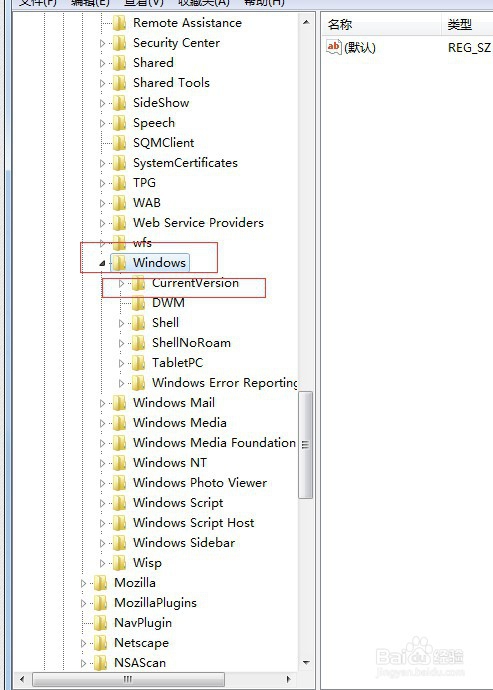Select the Shell subkey label
The image size is (493, 690).
(x=165, y=323)
